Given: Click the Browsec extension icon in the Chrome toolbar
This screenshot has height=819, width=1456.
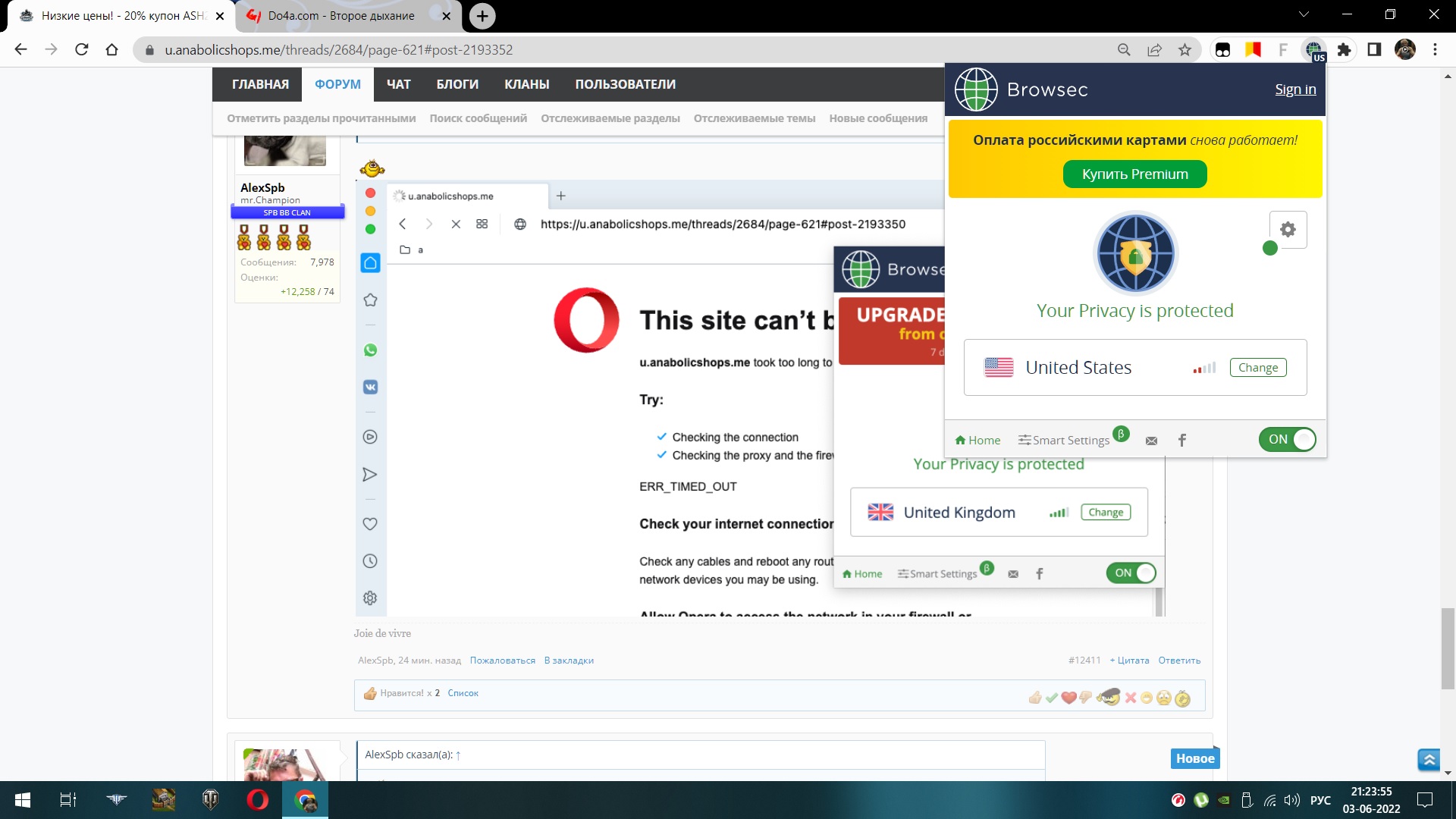Looking at the screenshot, I should [x=1314, y=50].
